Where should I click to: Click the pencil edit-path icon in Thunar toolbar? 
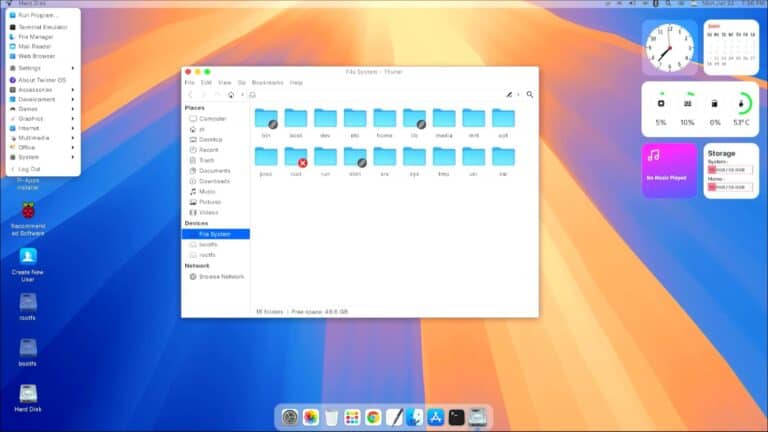point(509,95)
